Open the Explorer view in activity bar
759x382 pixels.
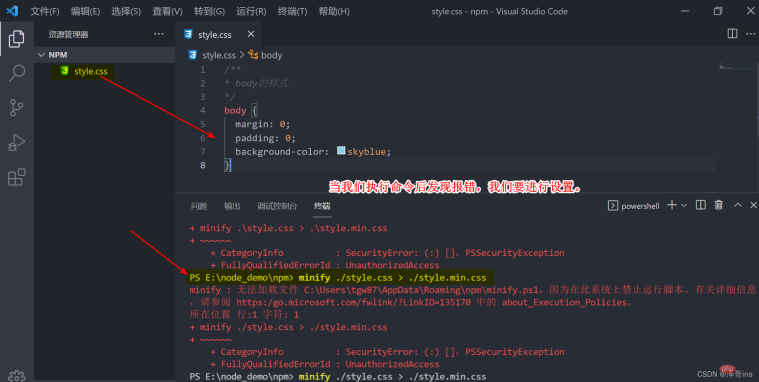point(16,39)
